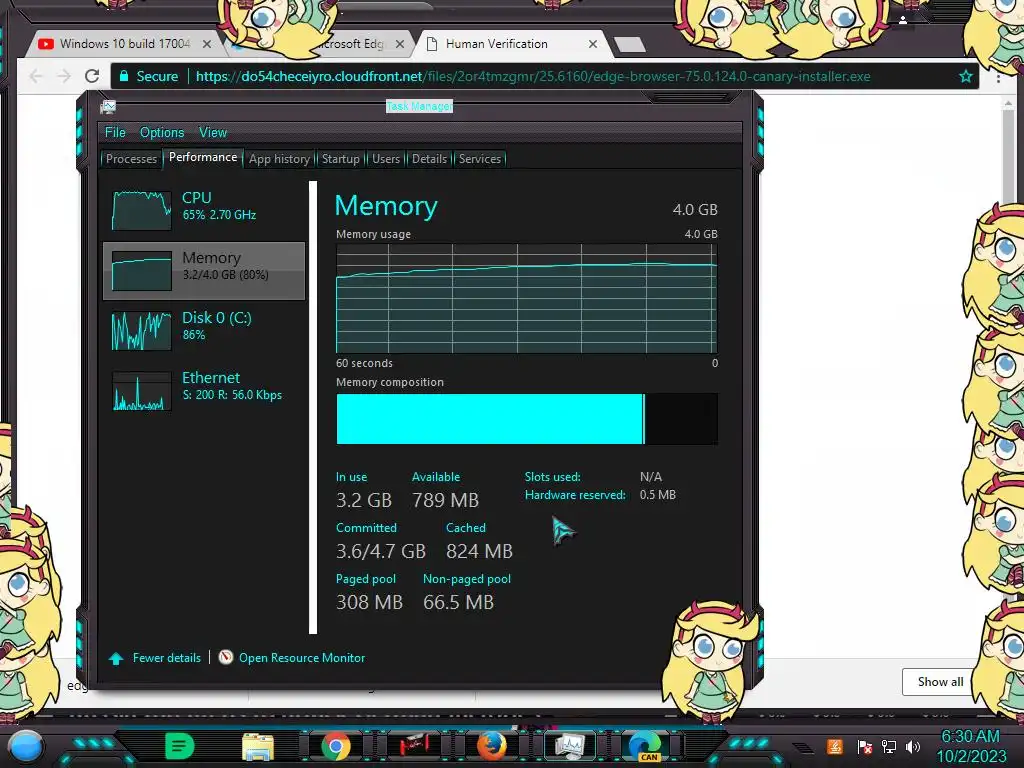Click the Java update tray icon
This screenshot has height=768, width=1024.
click(835, 746)
